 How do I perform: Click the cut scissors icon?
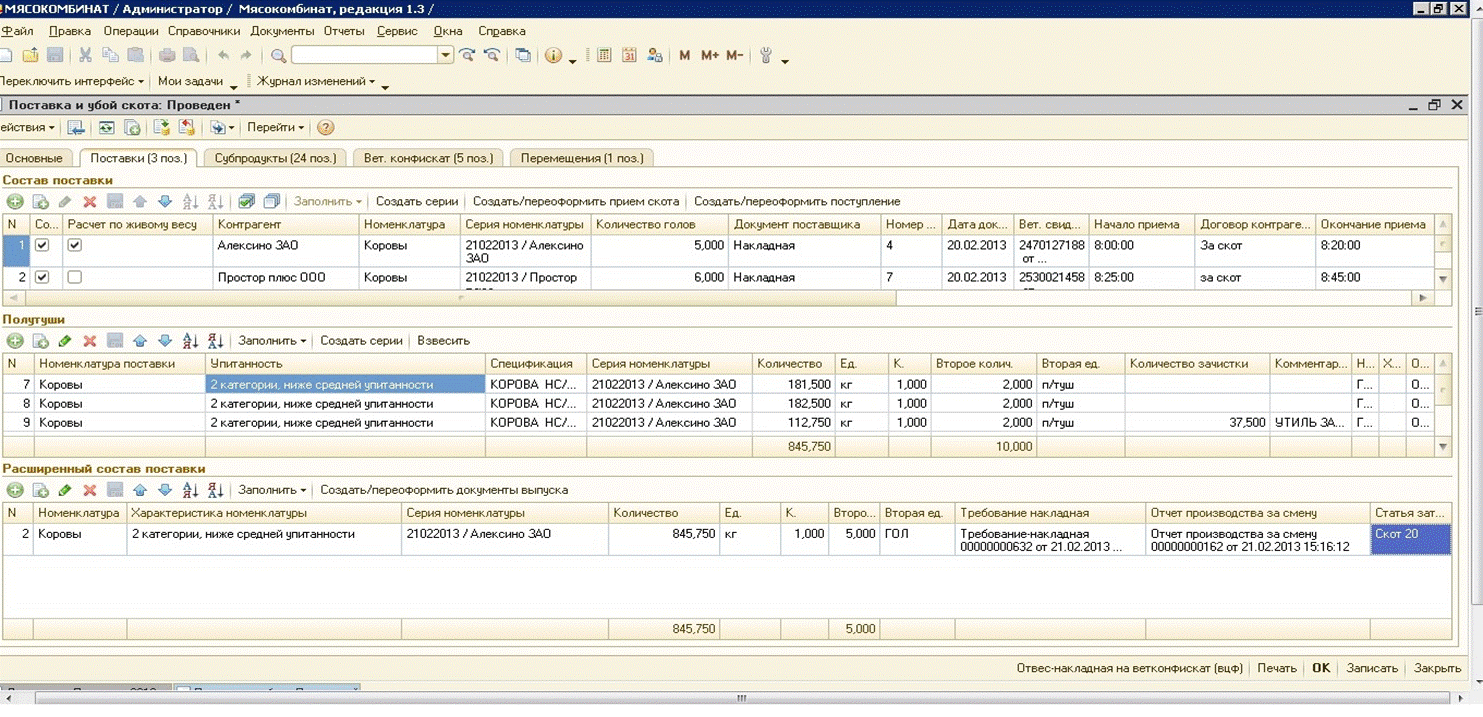tap(86, 56)
